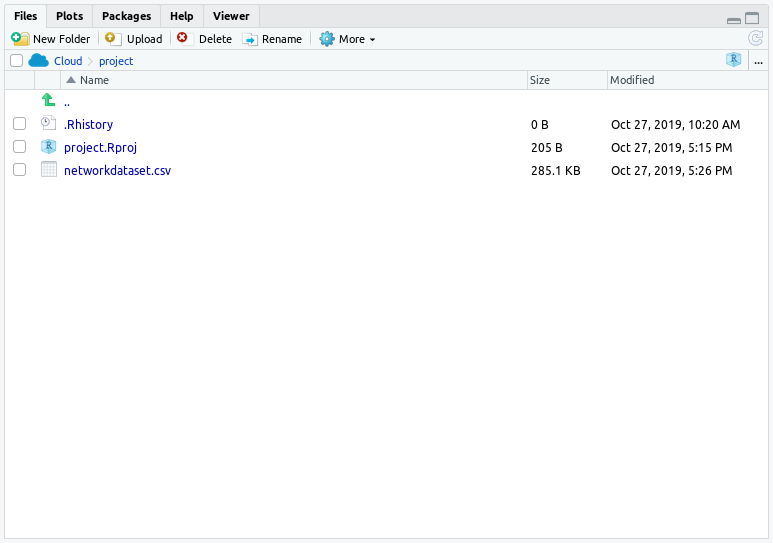Click the More gear icon
The width and height of the screenshot is (773, 543).
tap(327, 39)
